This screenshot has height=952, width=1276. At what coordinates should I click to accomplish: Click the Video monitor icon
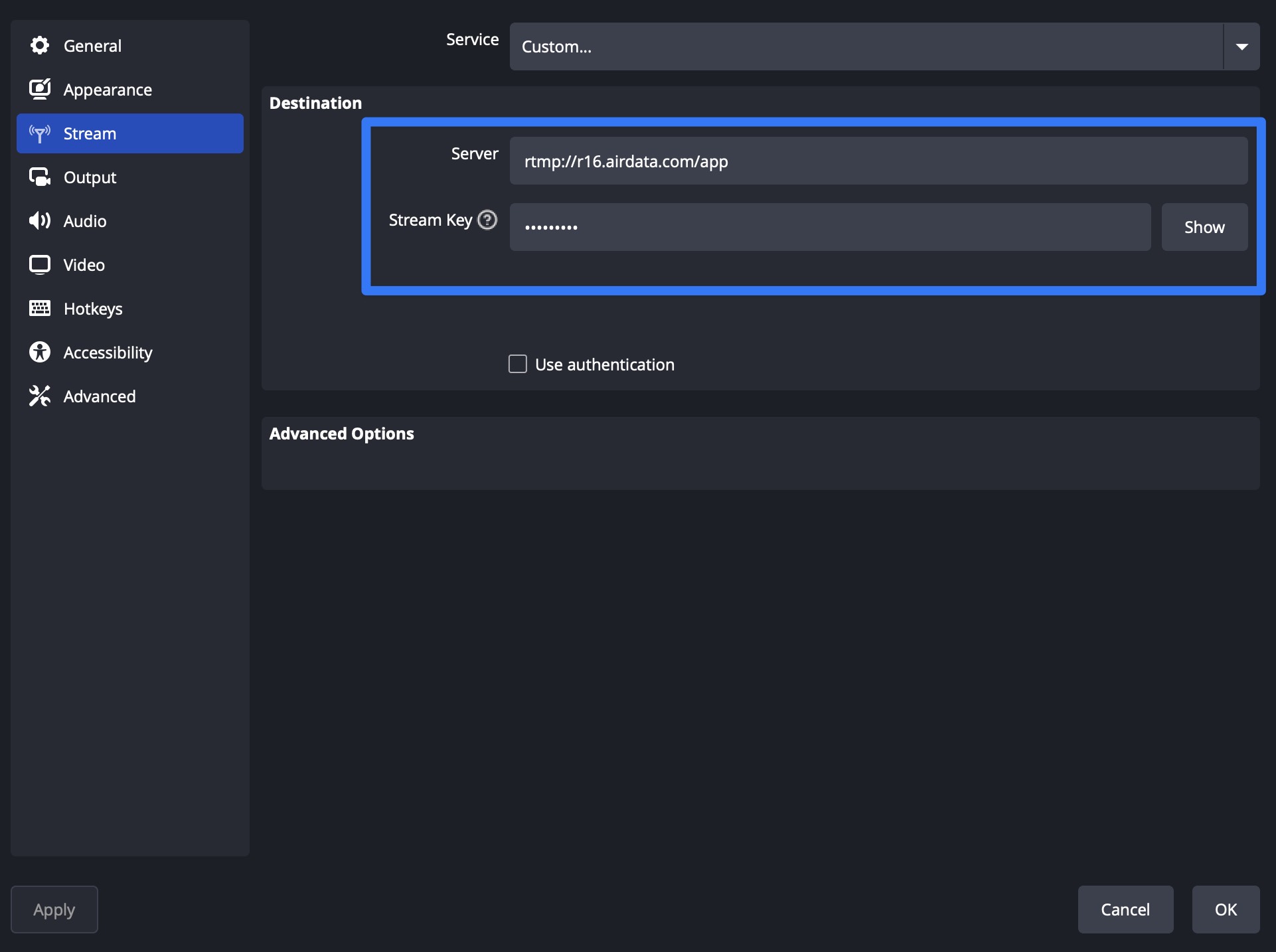point(40,265)
